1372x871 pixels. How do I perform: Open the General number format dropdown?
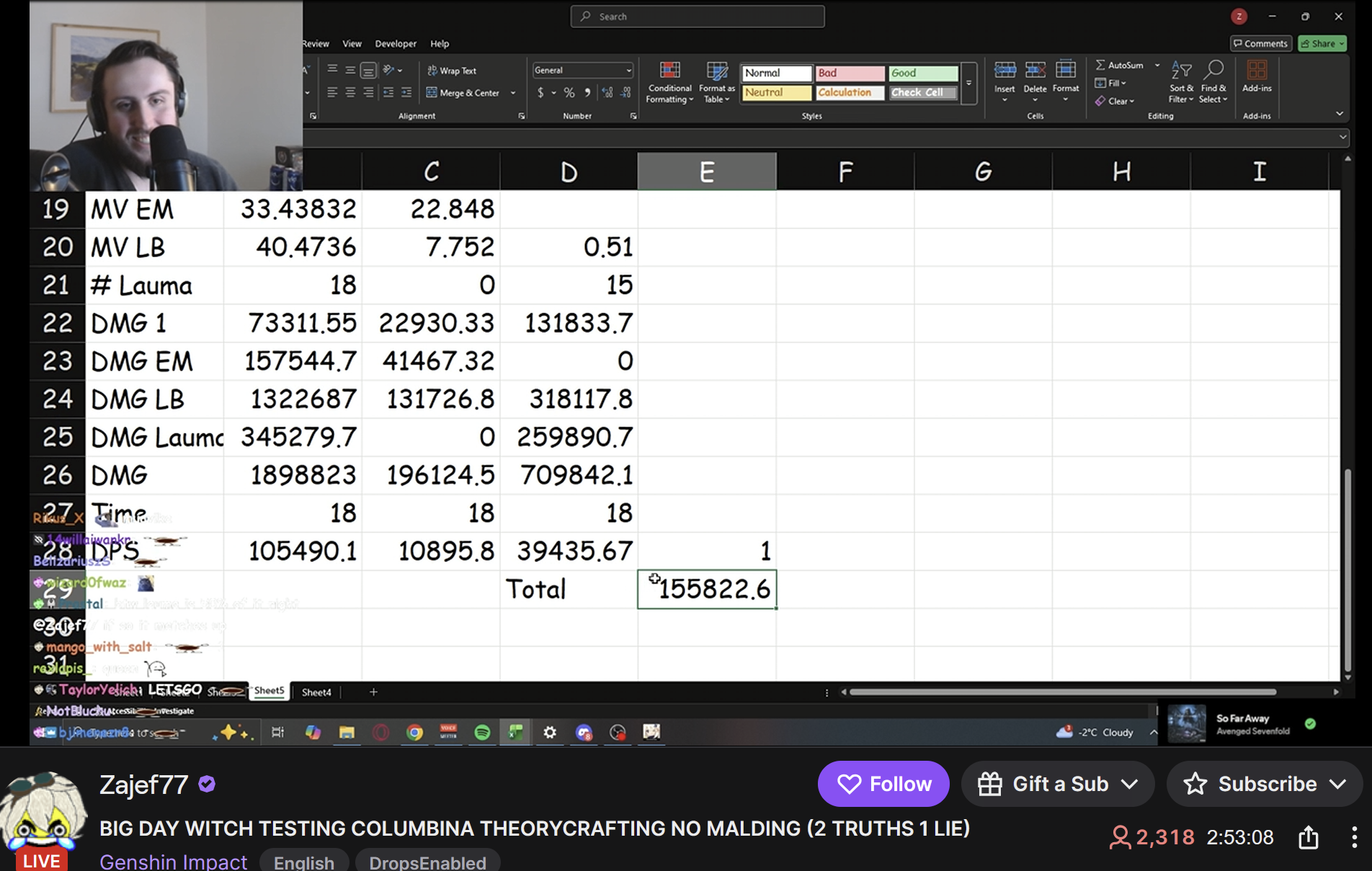point(583,70)
